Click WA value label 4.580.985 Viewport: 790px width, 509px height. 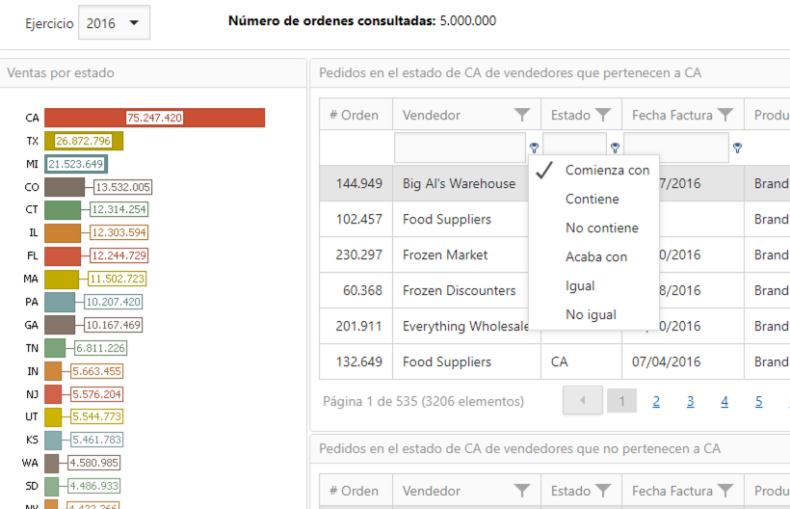pos(94,463)
